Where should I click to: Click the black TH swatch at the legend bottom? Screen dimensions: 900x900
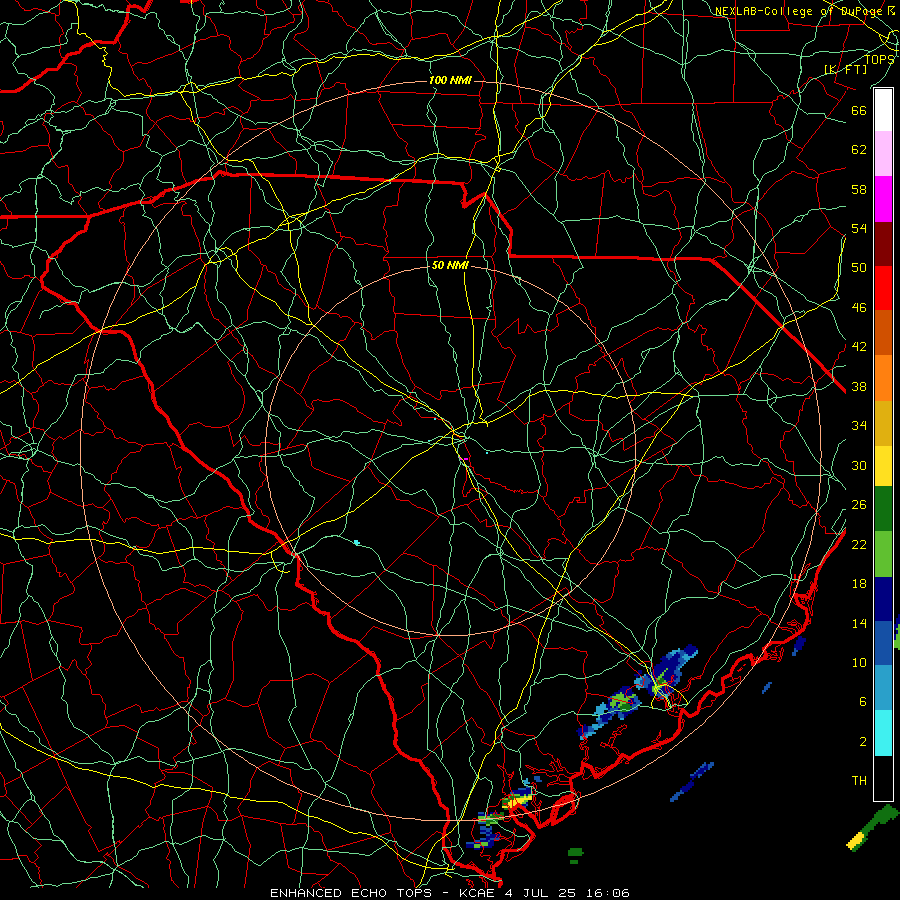(x=883, y=778)
